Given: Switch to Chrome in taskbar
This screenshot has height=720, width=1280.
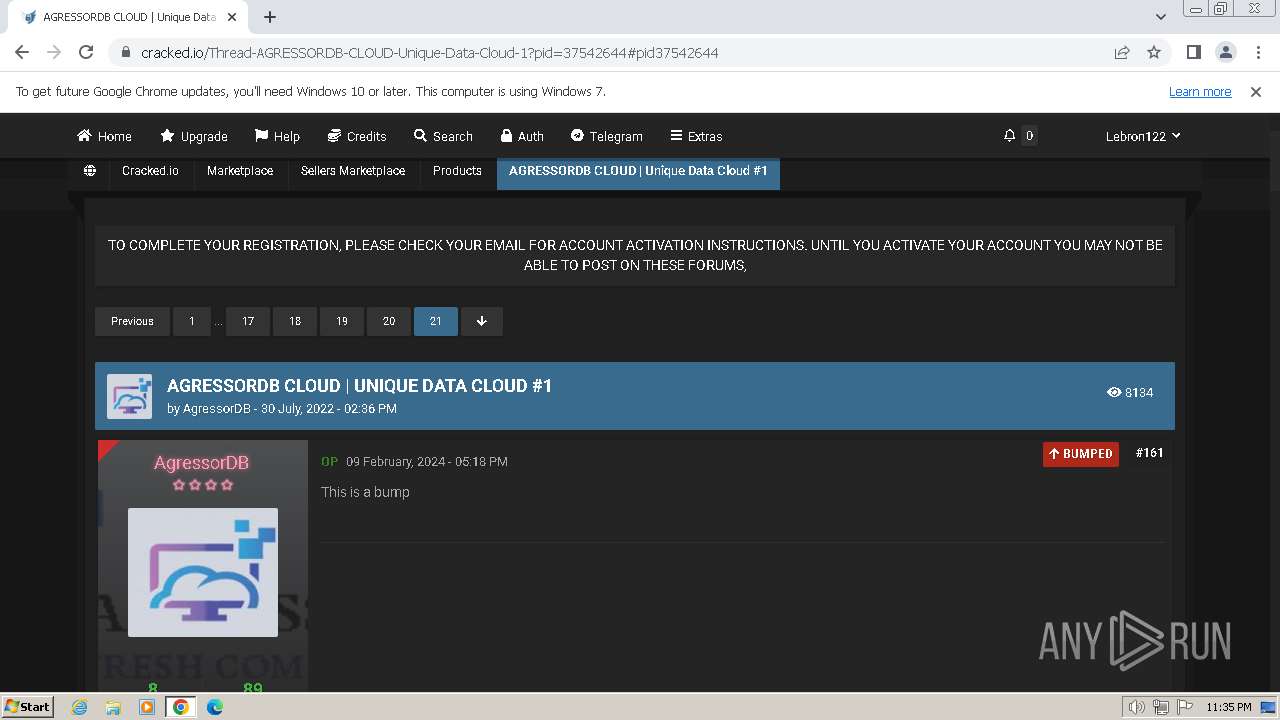Looking at the screenshot, I should 180,707.
